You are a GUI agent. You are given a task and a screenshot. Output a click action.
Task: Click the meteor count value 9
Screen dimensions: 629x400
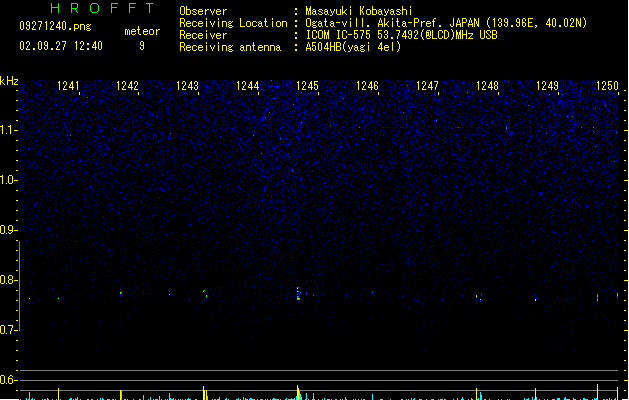142,46
